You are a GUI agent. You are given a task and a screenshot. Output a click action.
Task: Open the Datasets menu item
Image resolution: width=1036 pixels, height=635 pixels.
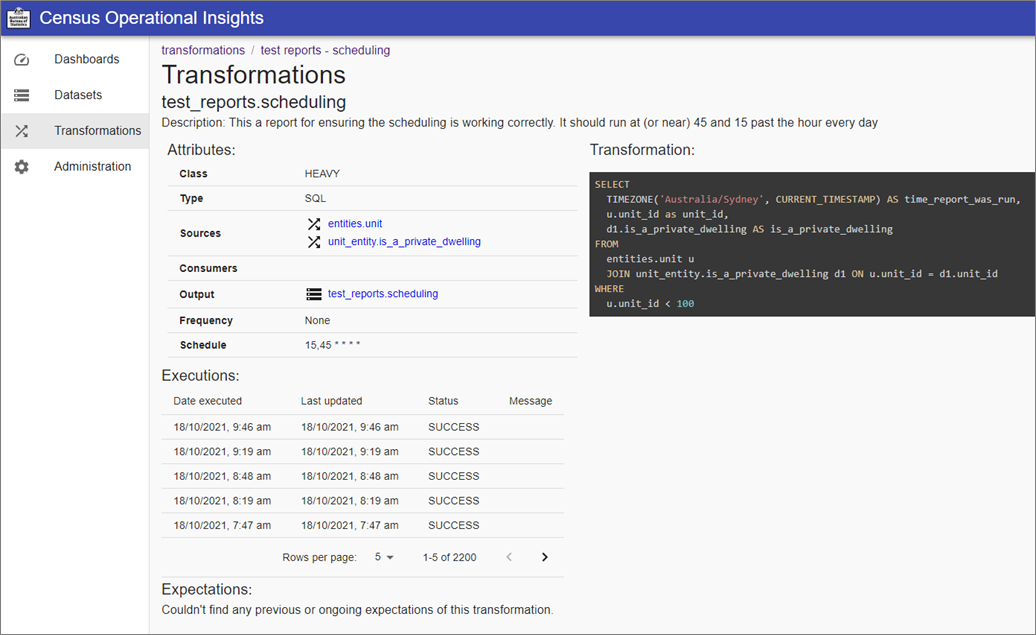[x=75, y=95]
